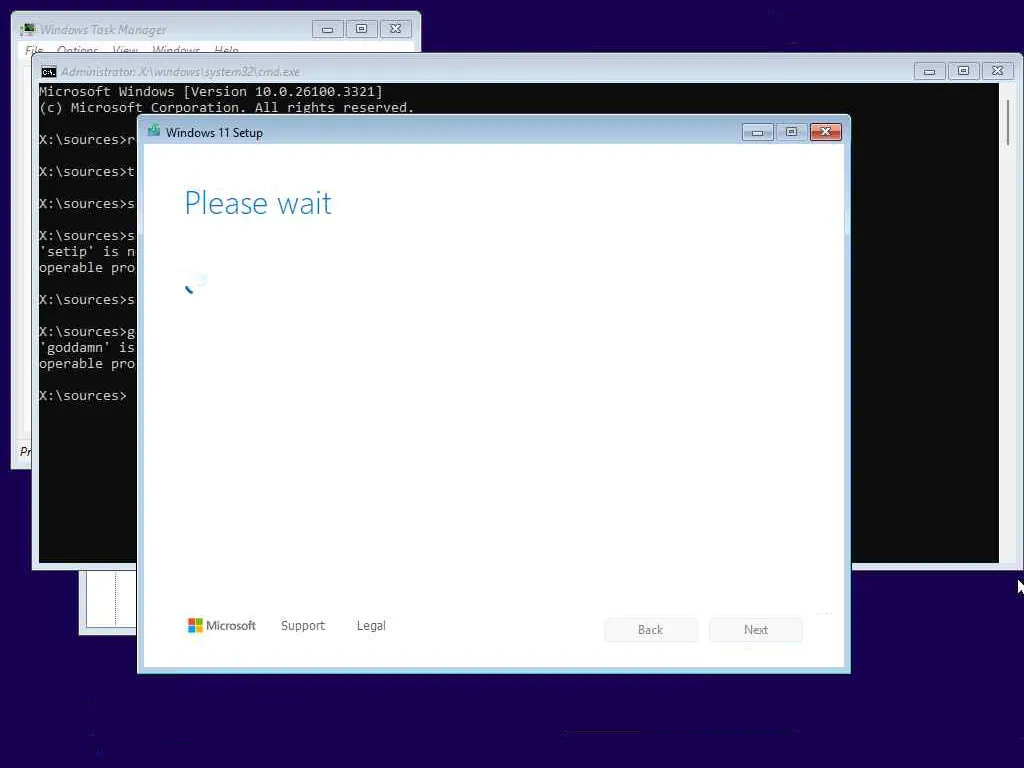Screen dimensions: 1024x768
Task: Maximize the Windows Task Manager window
Action: click(x=361, y=29)
